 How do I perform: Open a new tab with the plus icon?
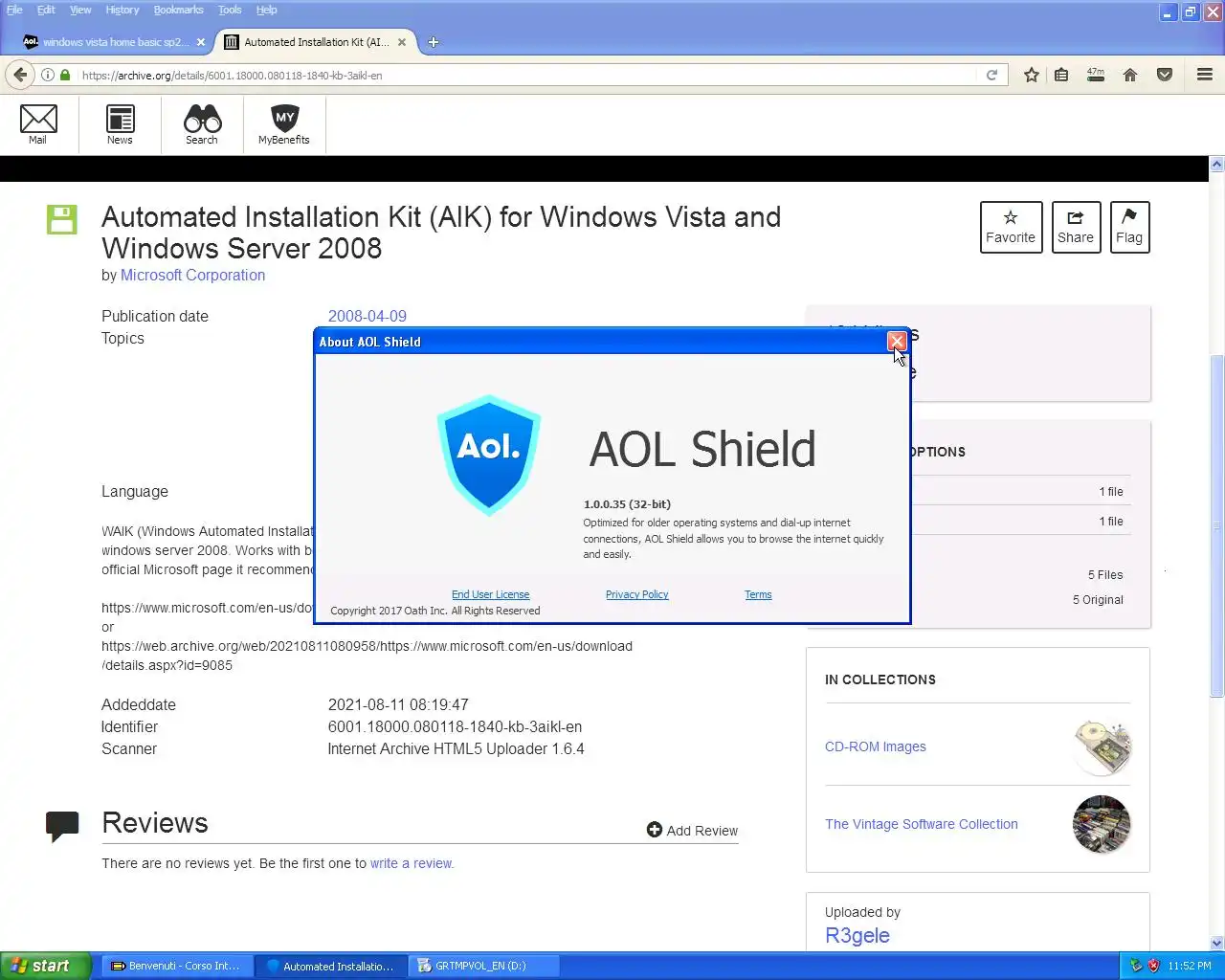pyautogui.click(x=433, y=42)
